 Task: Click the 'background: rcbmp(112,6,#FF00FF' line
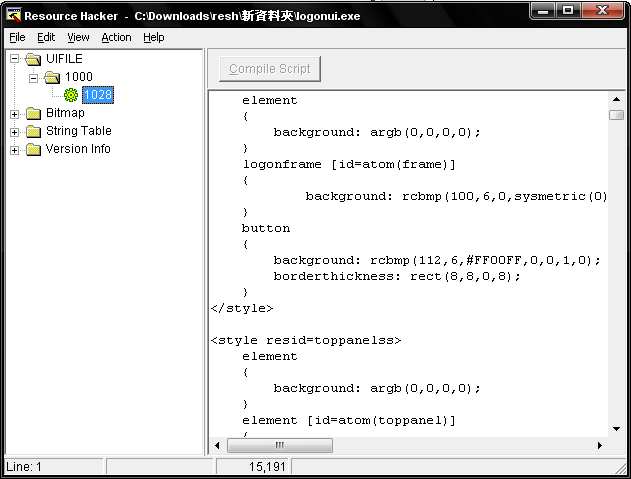click(437, 260)
